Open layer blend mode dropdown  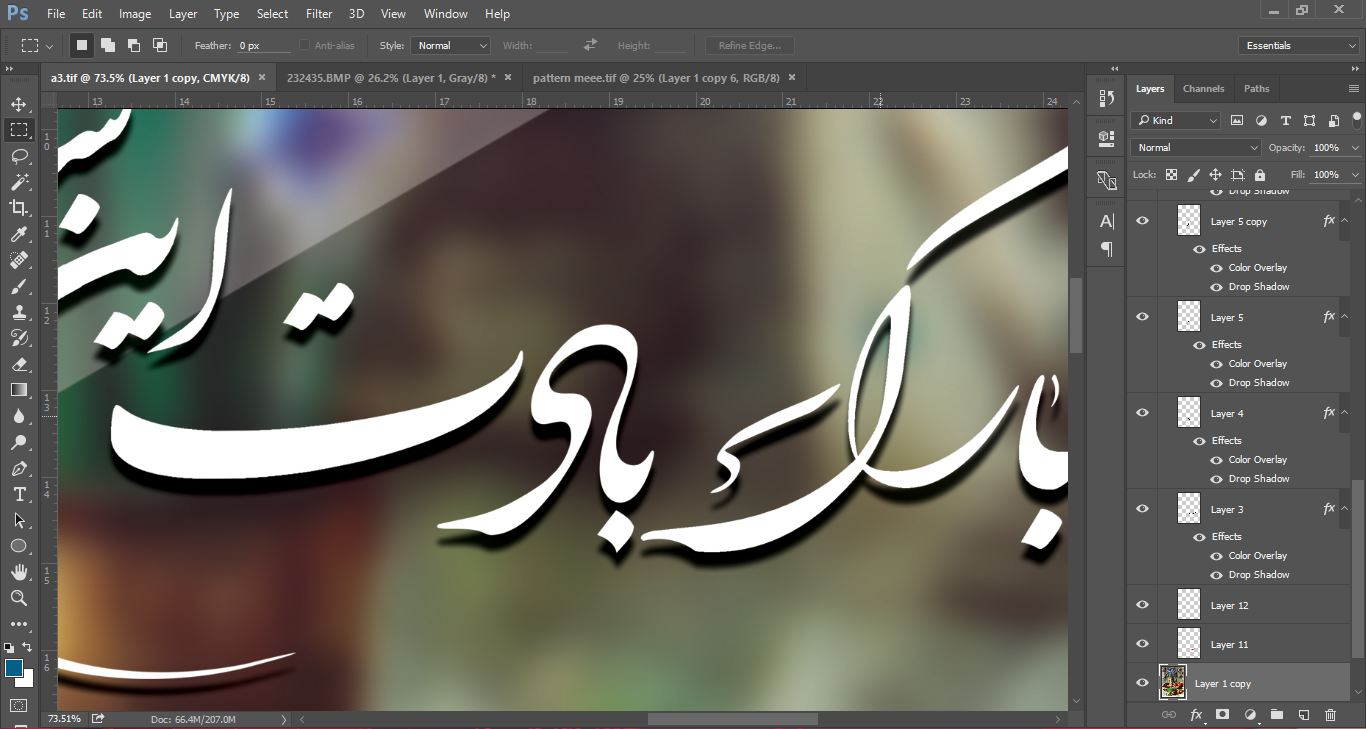(x=1196, y=148)
